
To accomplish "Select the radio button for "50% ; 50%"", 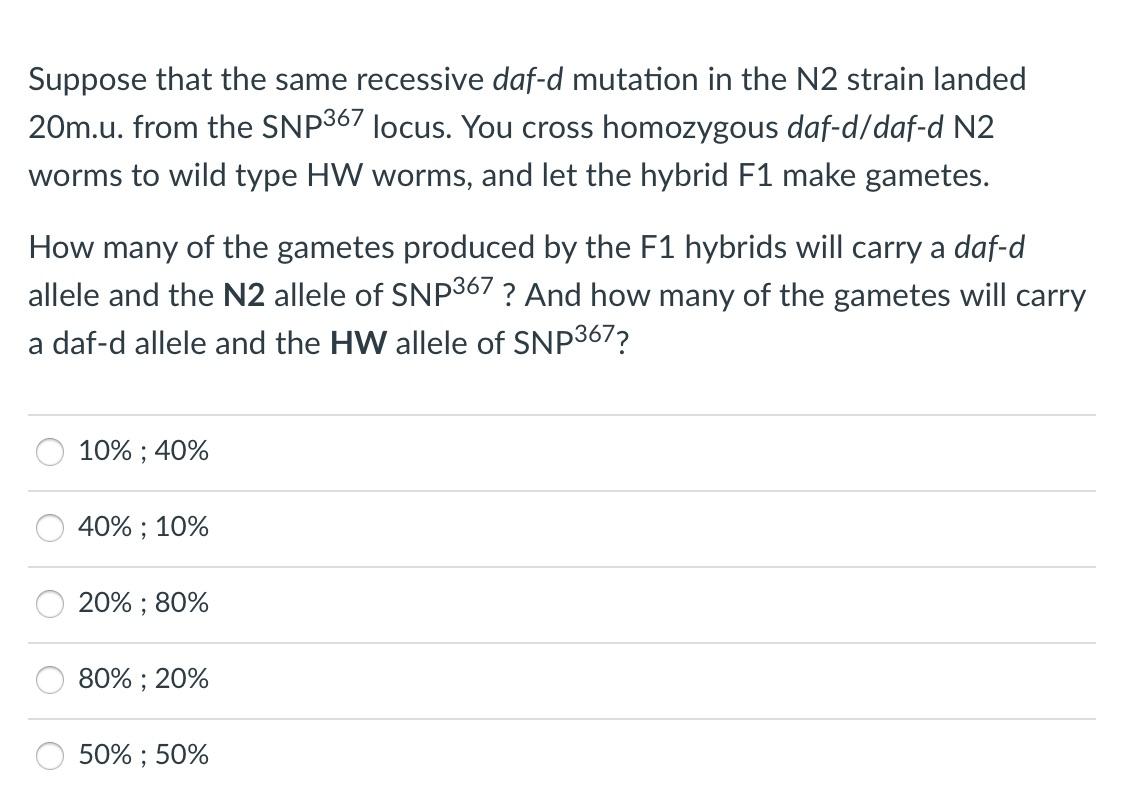I will coord(50,756).
